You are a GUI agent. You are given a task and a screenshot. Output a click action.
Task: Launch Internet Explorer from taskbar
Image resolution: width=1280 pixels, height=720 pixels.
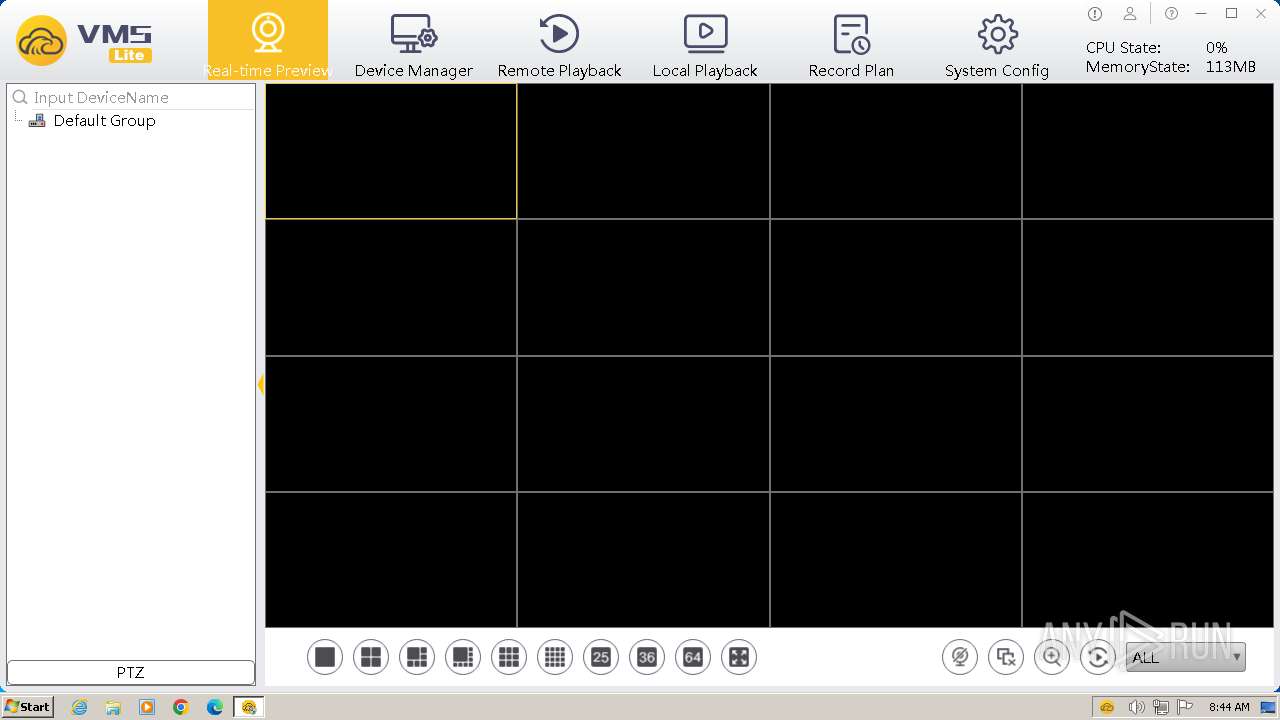click(80, 707)
